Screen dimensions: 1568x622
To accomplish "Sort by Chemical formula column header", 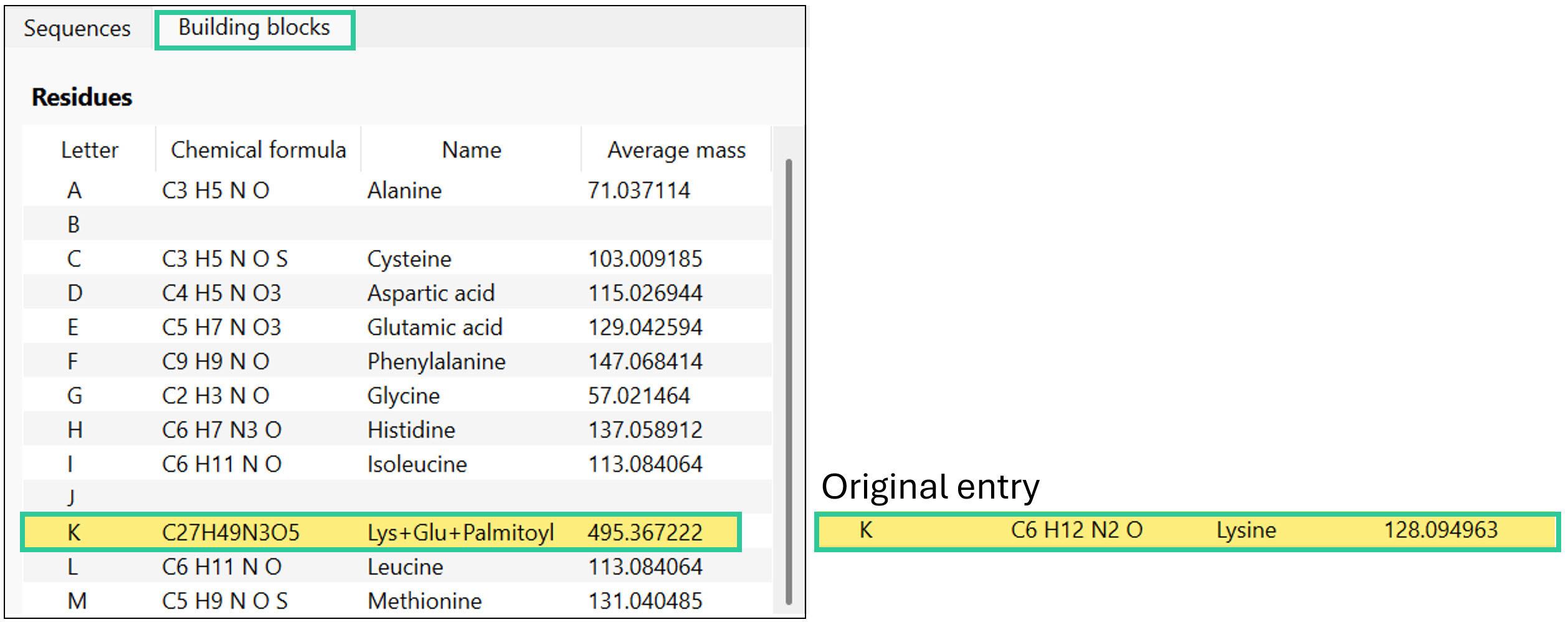I will click(259, 150).
